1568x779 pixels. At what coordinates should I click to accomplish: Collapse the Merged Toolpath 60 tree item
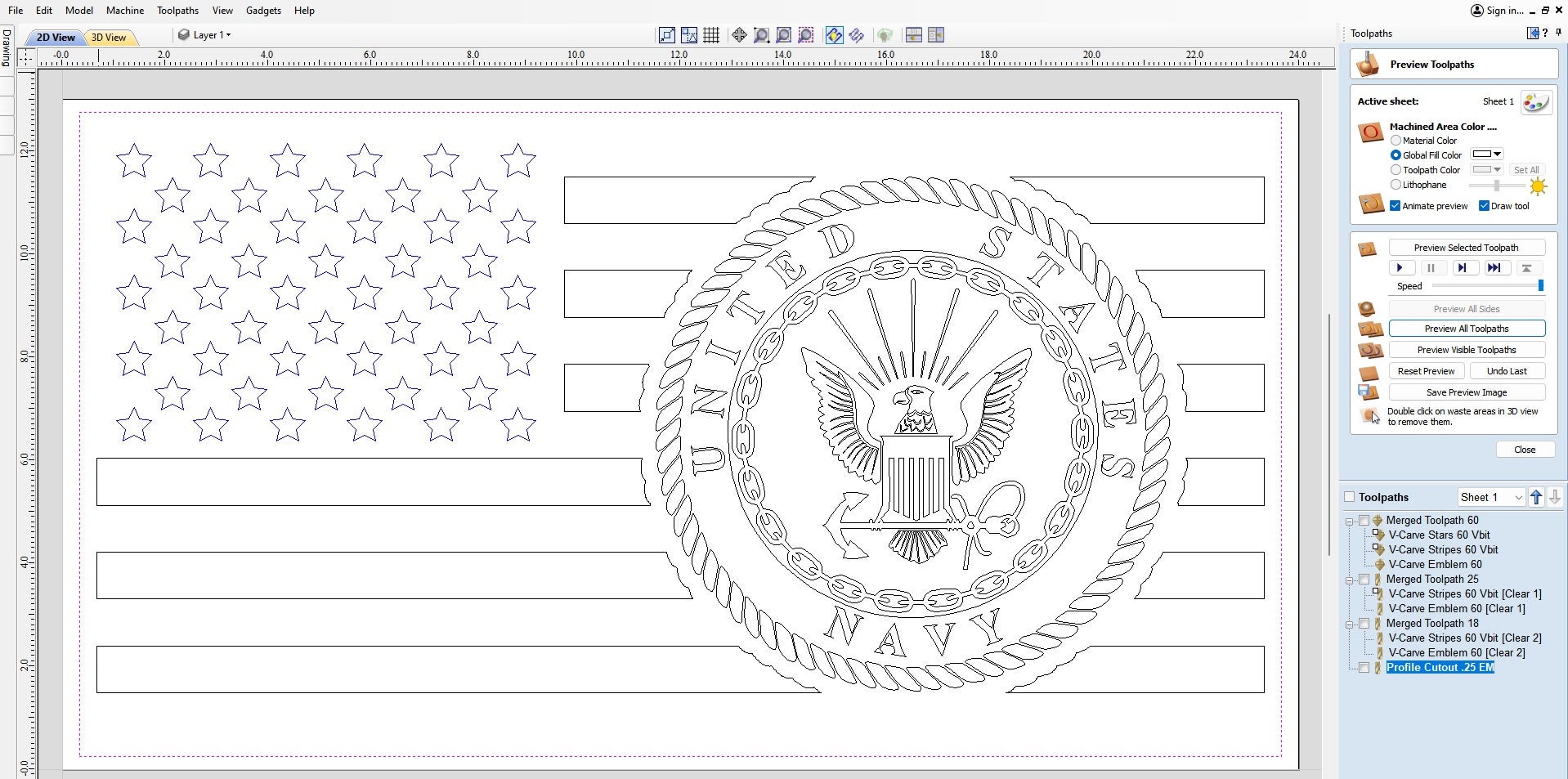(x=1348, y=521)
